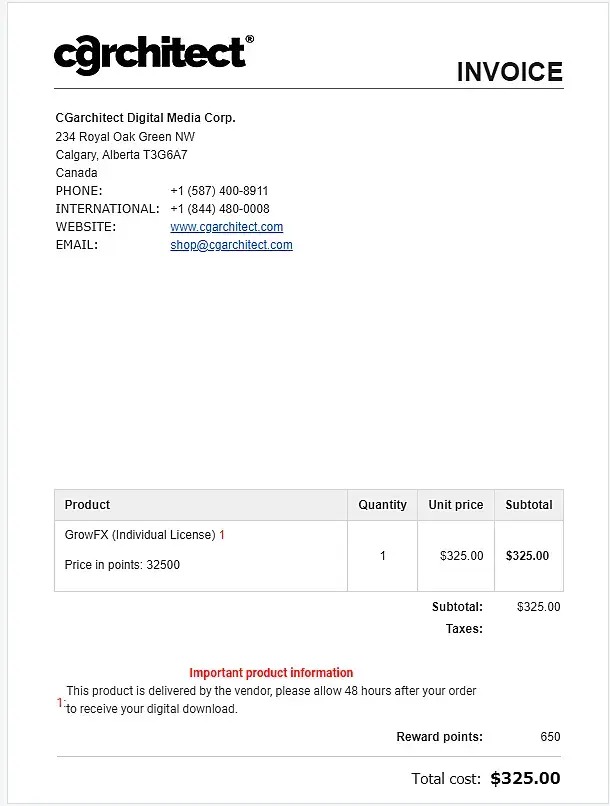Viewport: 610px width, 806px height.
Task: Click the street address 234 Royal Oak Green NW
Action: pyautogui.click(x=125, y=136)
